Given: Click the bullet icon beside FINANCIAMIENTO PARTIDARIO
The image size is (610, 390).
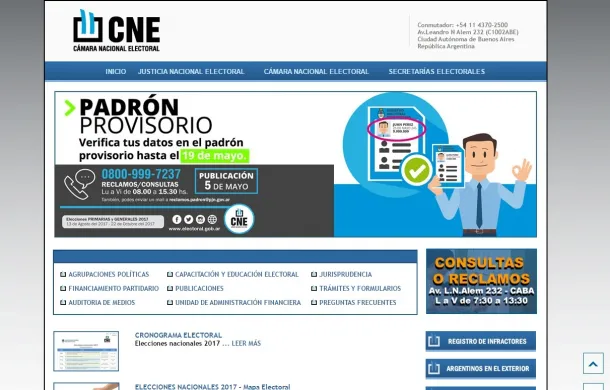Looking at the screenshot, I should coord(63,288).
